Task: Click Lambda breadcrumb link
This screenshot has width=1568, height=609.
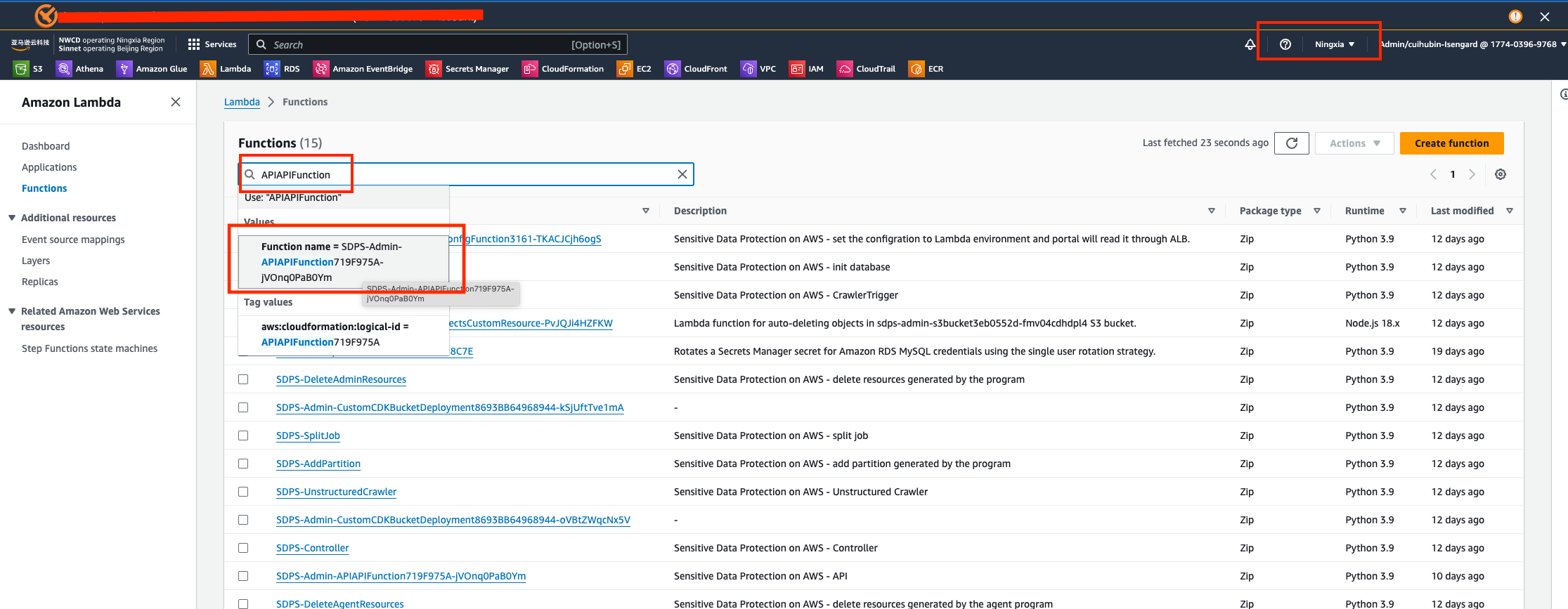Action: (242, 102)
